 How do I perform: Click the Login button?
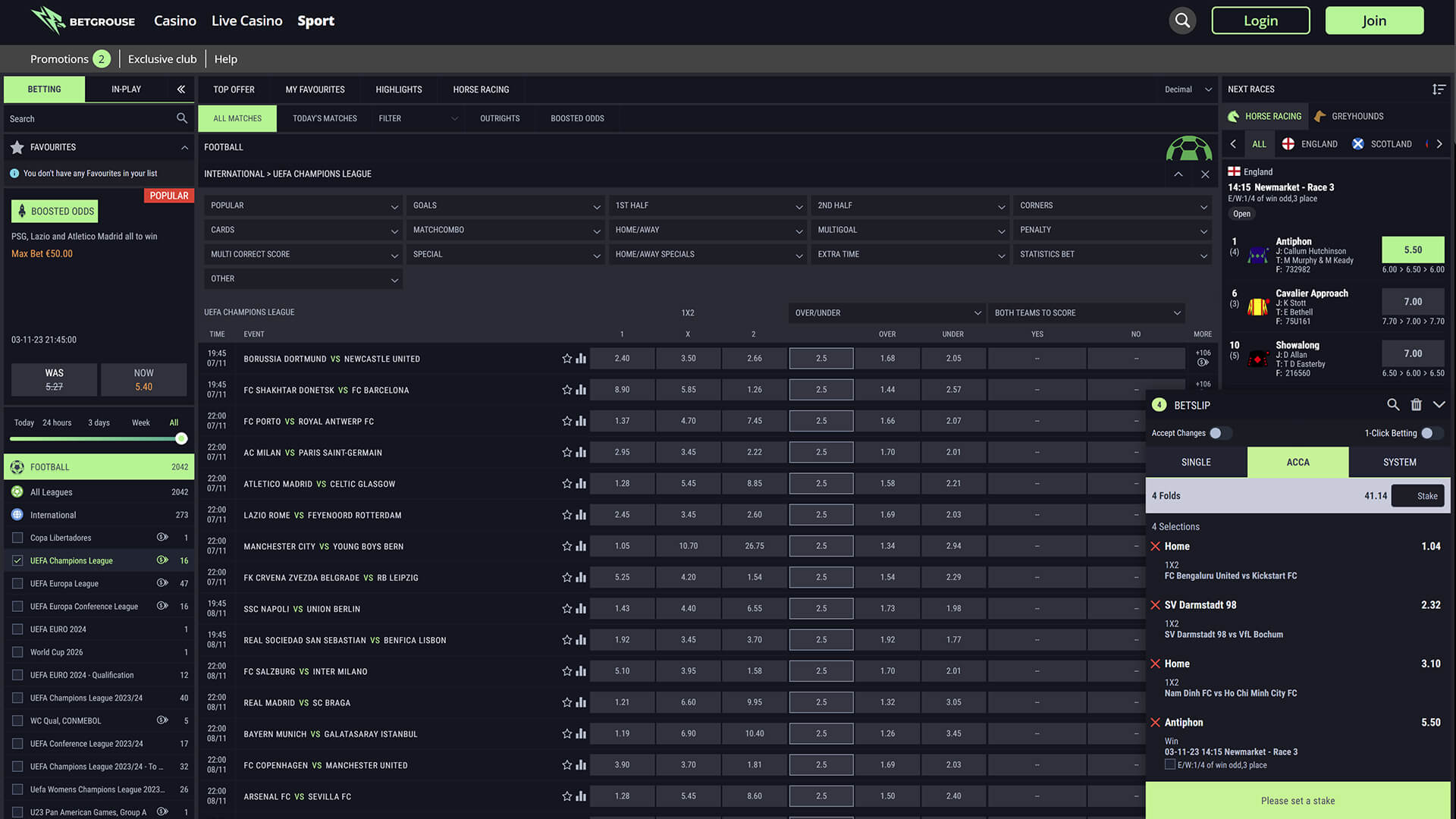(x=1260, y=20)
